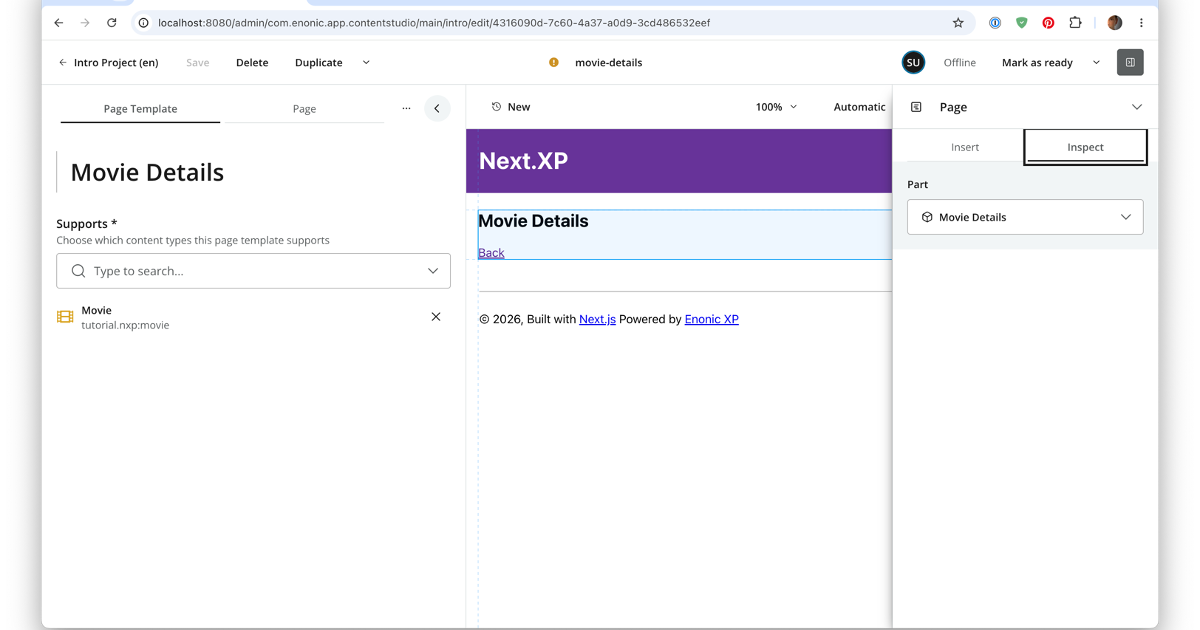The width and height of the screenshot is (1200, 630).
Task: Click the orange warning status icon
Action: (554, 62)
